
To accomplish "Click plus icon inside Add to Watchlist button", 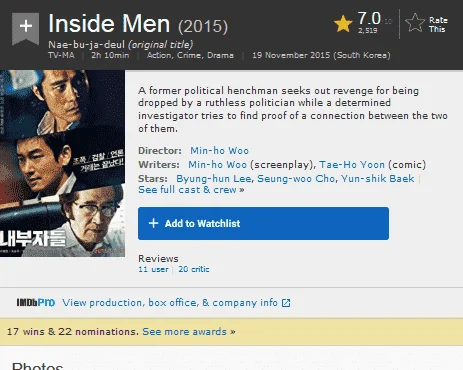I will click(x=153, y=223).
